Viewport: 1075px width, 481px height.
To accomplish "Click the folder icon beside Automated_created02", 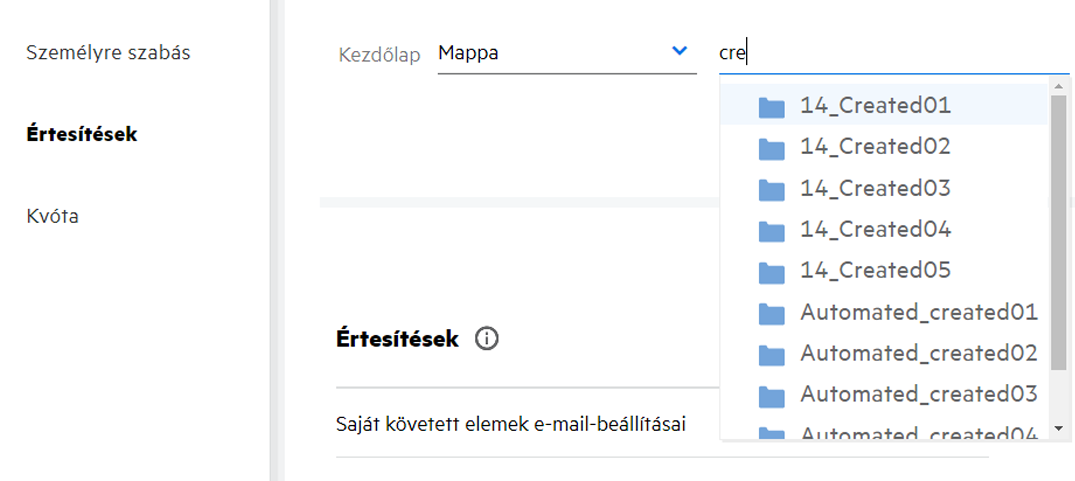I will tap(771, 355).
